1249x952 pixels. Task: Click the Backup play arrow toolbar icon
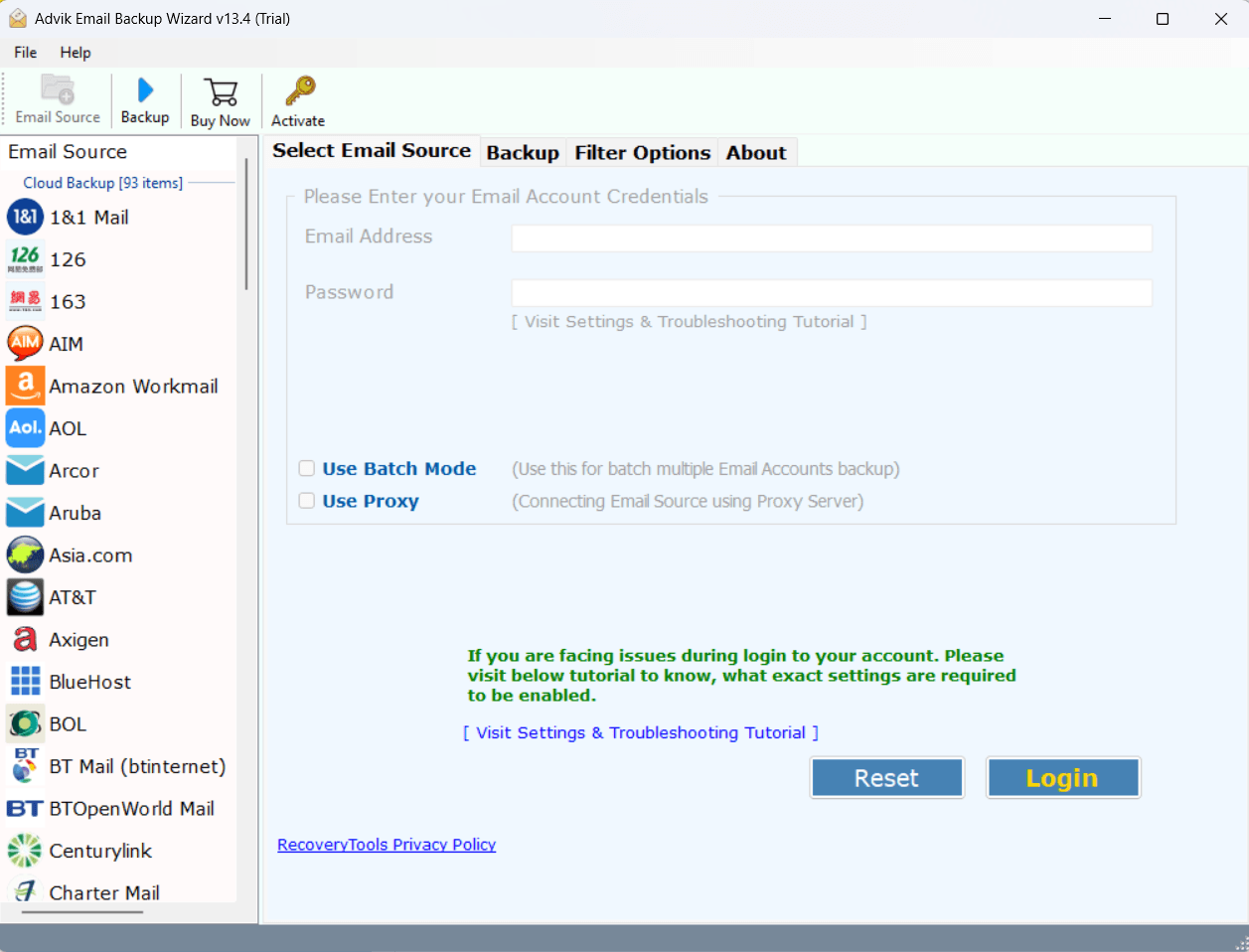pos(145,90)
